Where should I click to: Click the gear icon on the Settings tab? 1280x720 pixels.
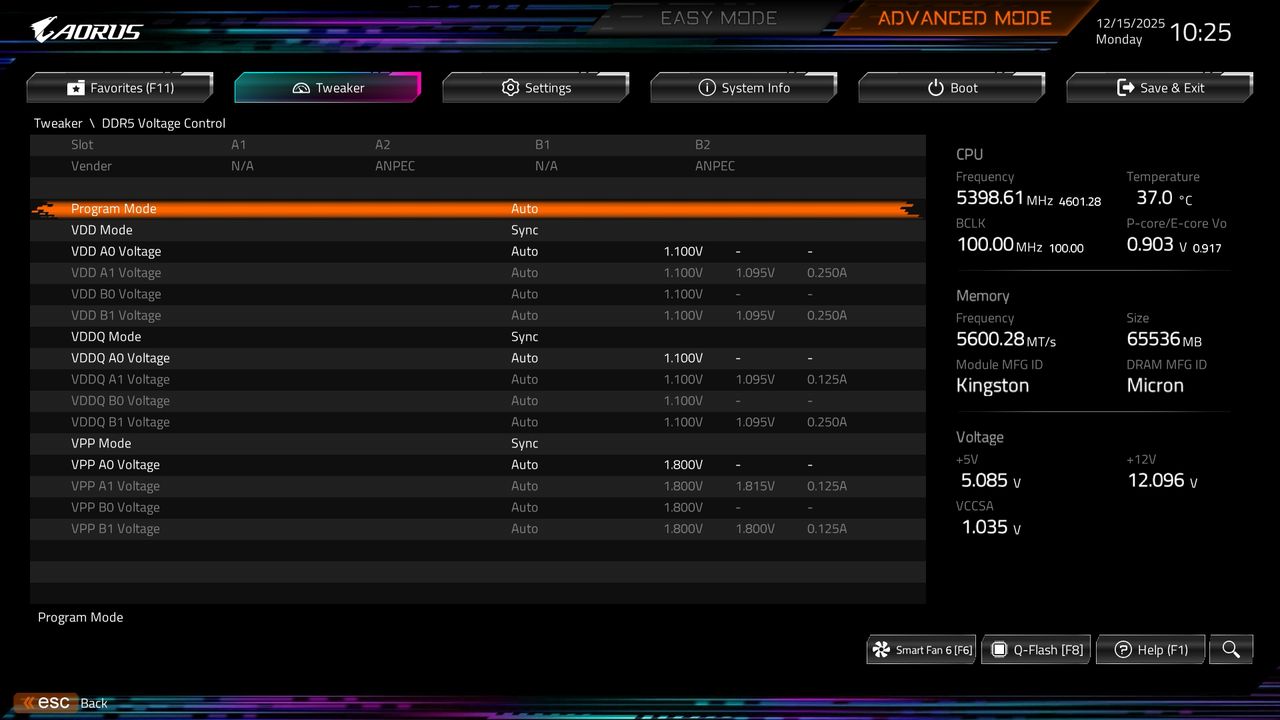click(510, 87)
